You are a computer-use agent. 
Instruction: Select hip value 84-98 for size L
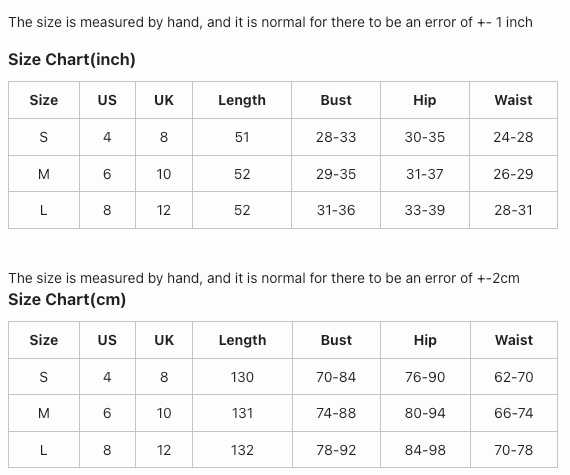click(425, 450)
